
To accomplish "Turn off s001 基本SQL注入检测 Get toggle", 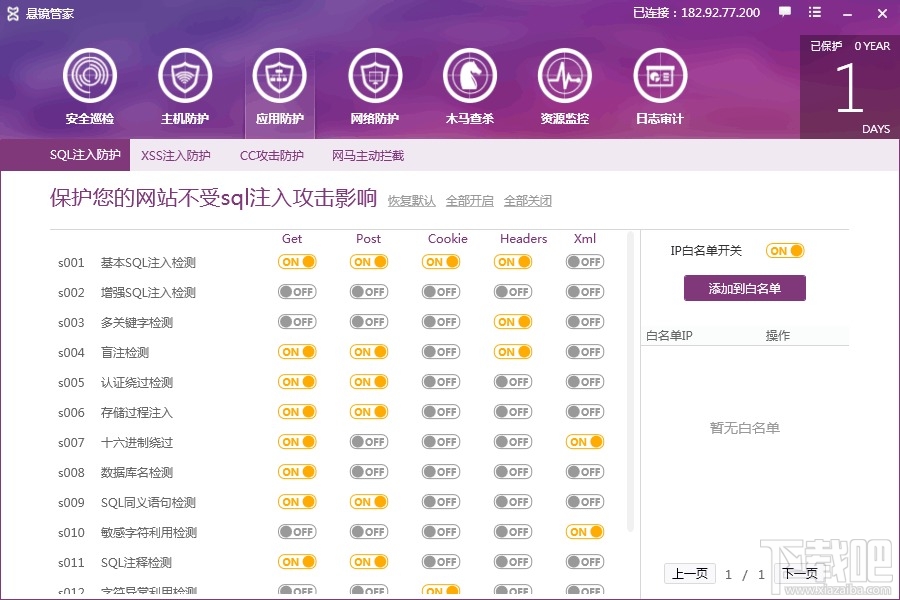I will (297, 262).
